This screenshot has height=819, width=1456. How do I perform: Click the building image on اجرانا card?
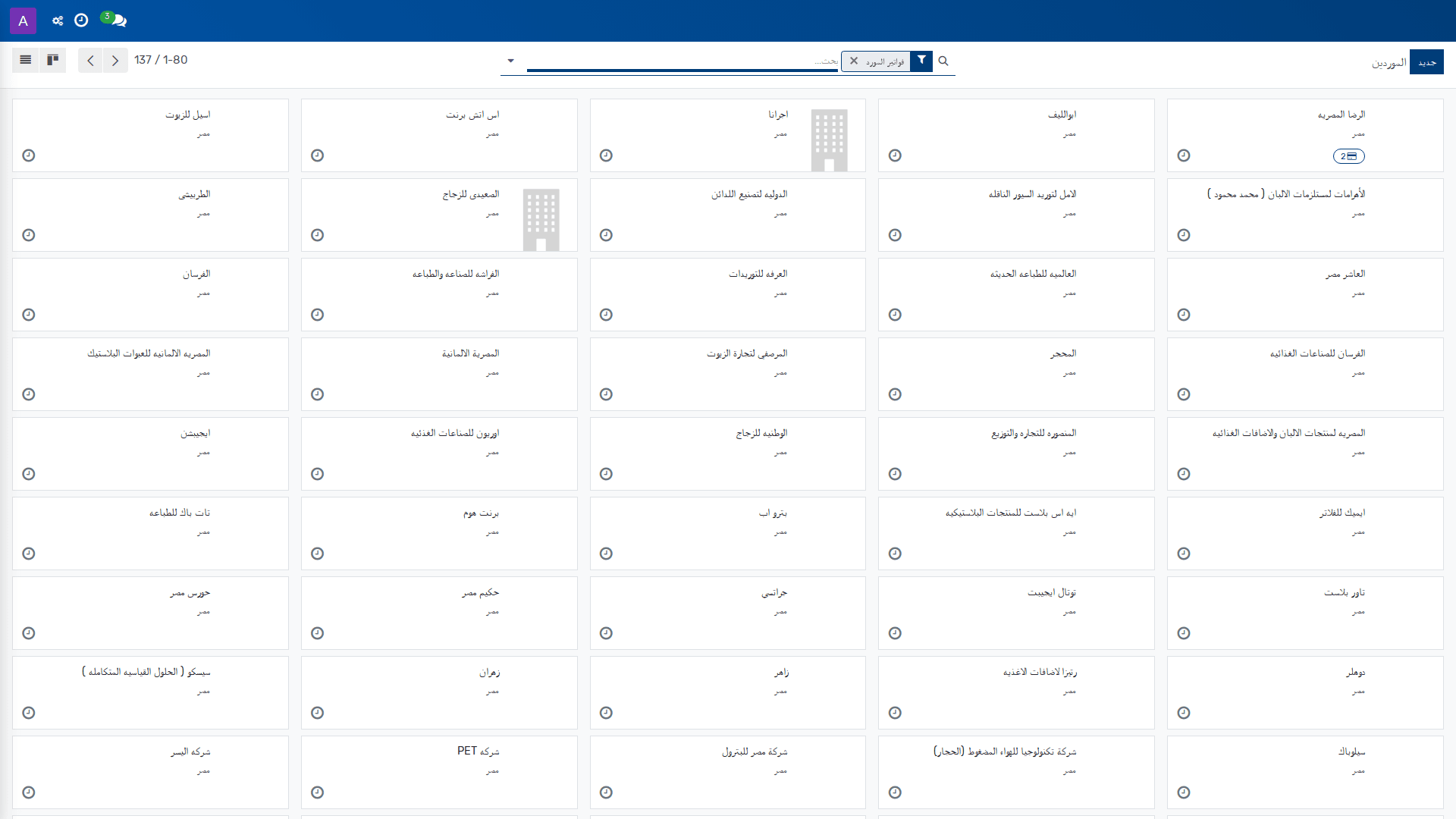(829, 140)
